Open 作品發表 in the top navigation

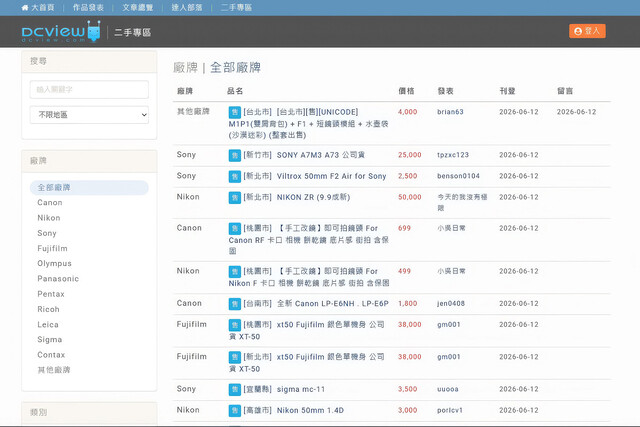(88, 8)
